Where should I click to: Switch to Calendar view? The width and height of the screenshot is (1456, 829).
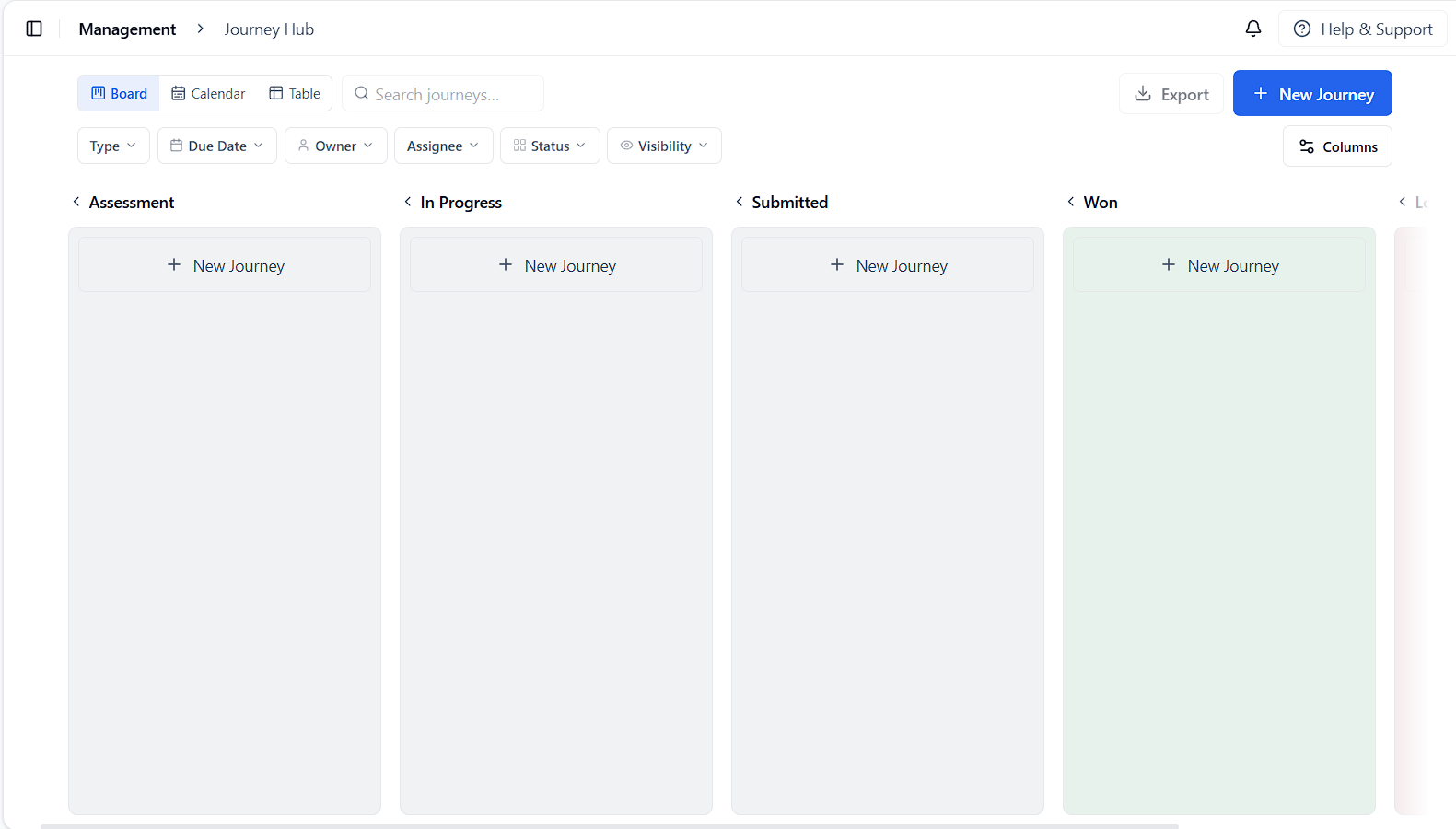[x=208, y=93]
